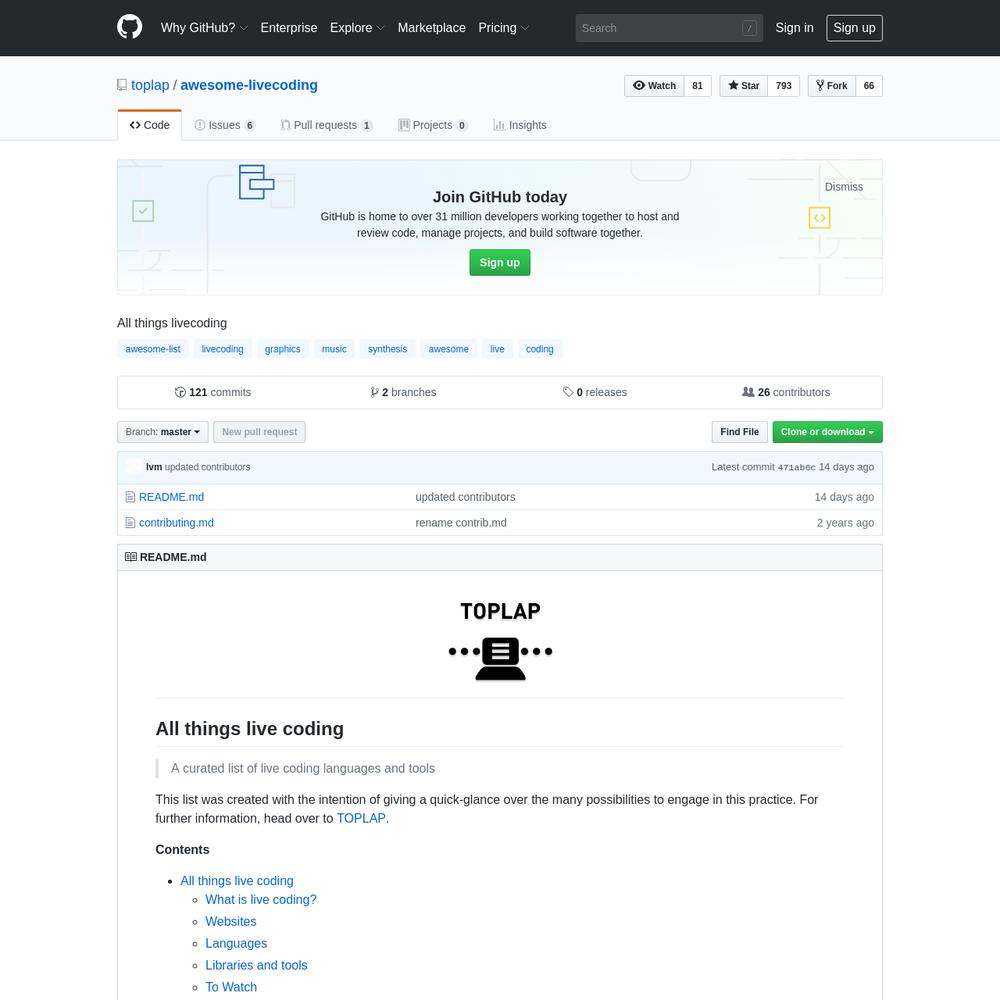The height and width of the screenshot is (1000, 1000).
Task: Open the TOPLAP link in README paragraph
Action: (x=361, y=818)
